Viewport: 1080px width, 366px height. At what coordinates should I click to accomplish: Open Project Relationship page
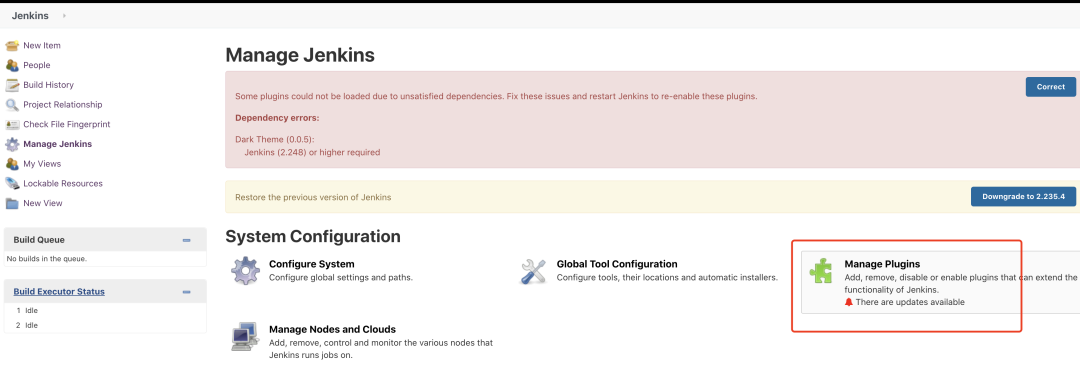point(63,105)
